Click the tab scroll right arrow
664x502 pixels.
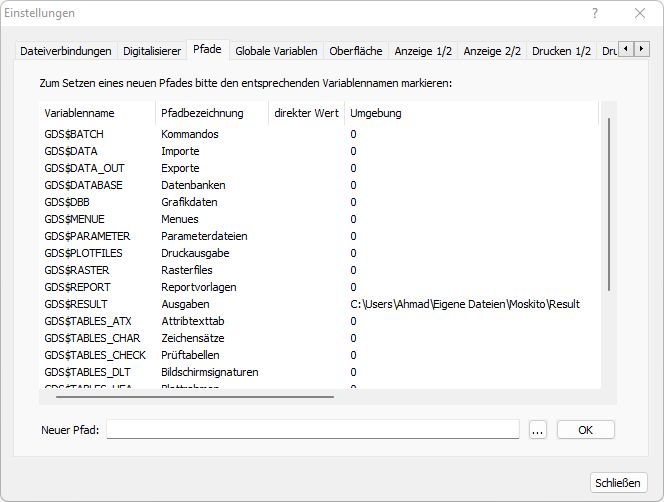tap(640, 49)
